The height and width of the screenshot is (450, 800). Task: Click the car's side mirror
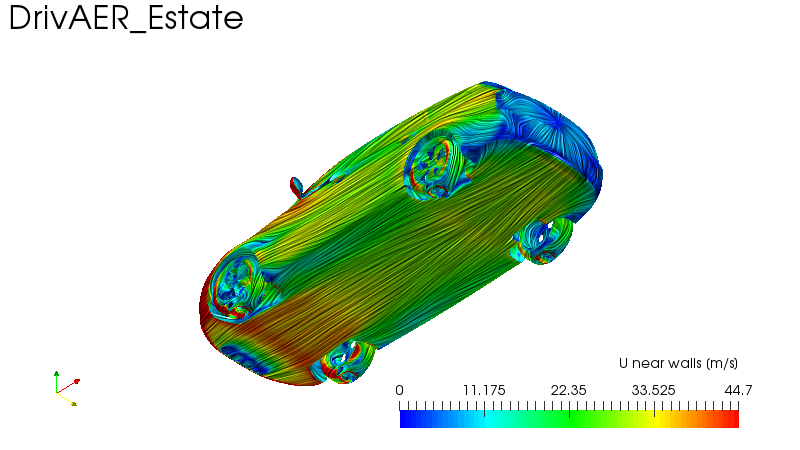click(297, 187)
